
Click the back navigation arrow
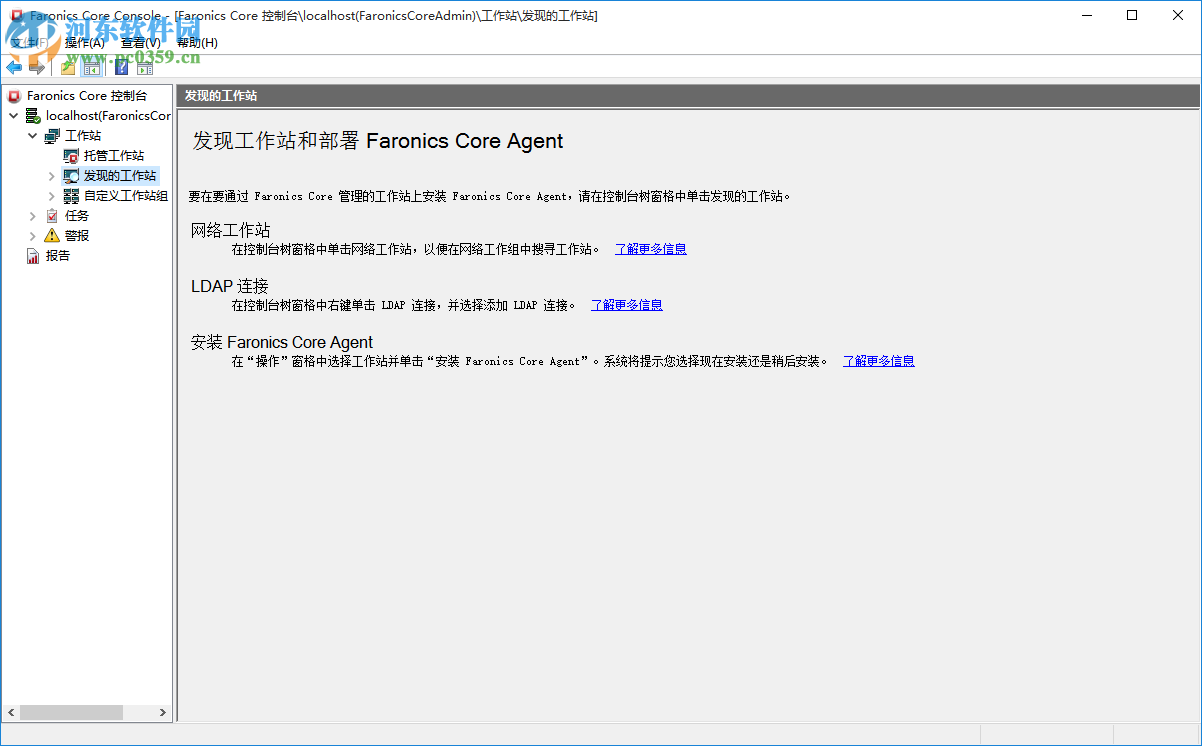(x=14, y=68)
